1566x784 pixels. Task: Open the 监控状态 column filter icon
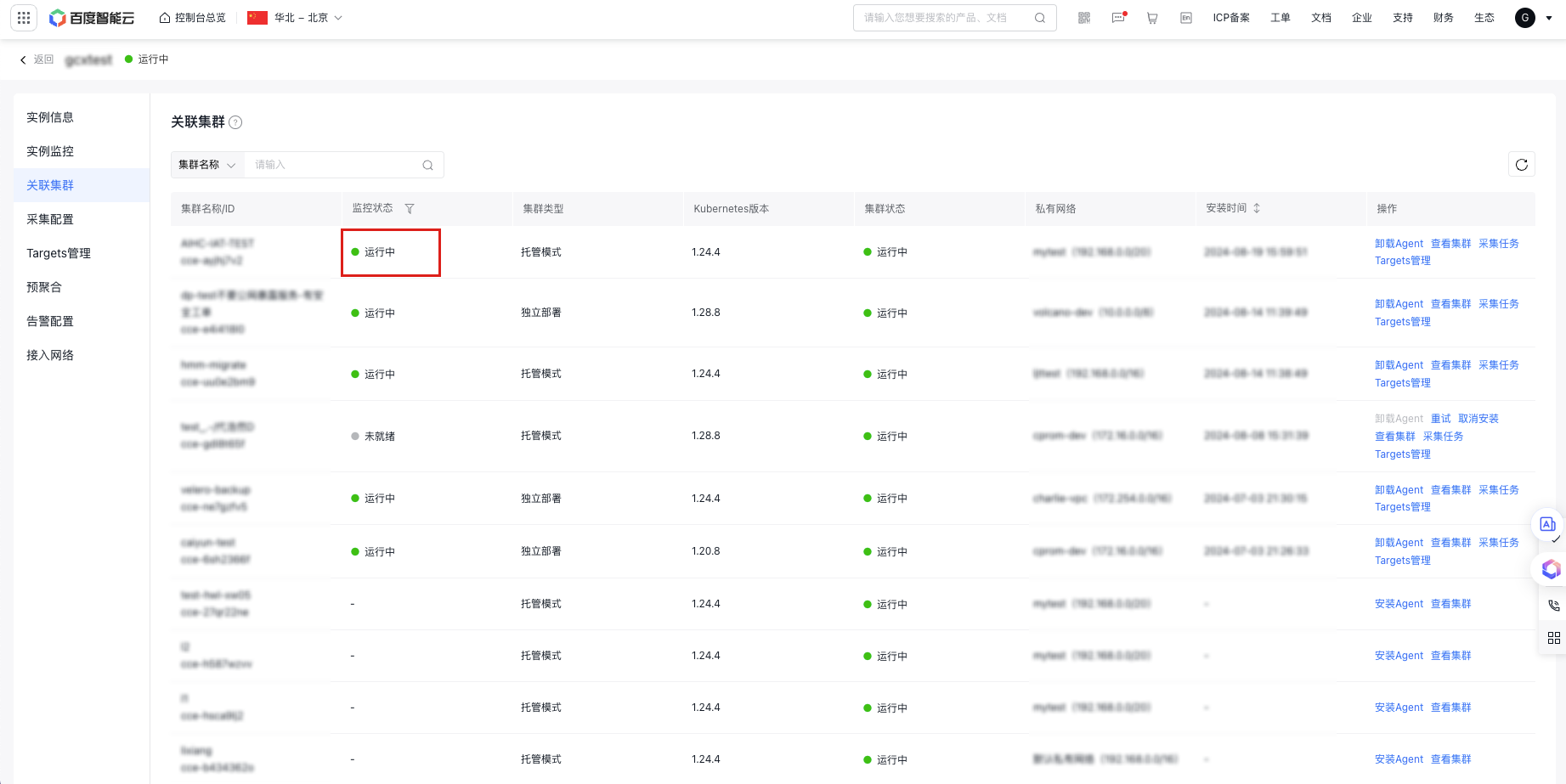[410, 209]
